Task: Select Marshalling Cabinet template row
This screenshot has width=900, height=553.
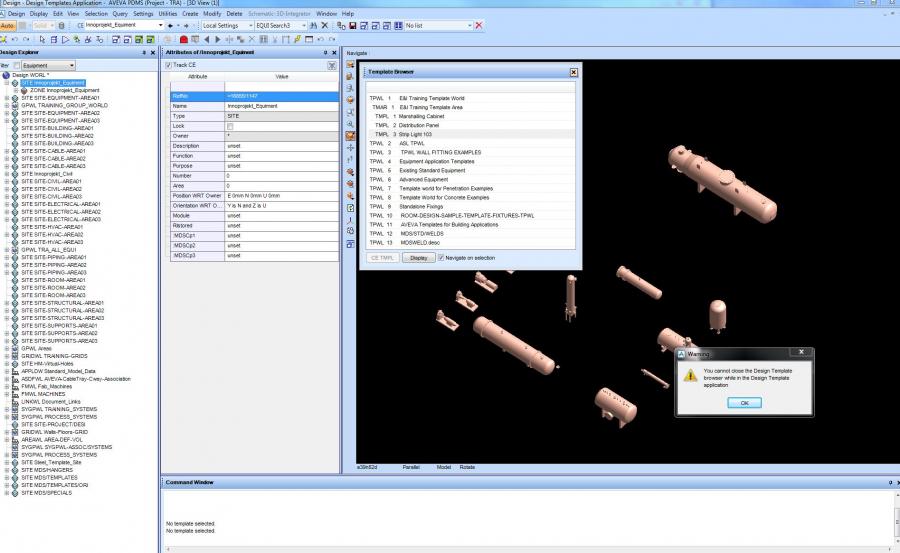Action: pos(470,117)
